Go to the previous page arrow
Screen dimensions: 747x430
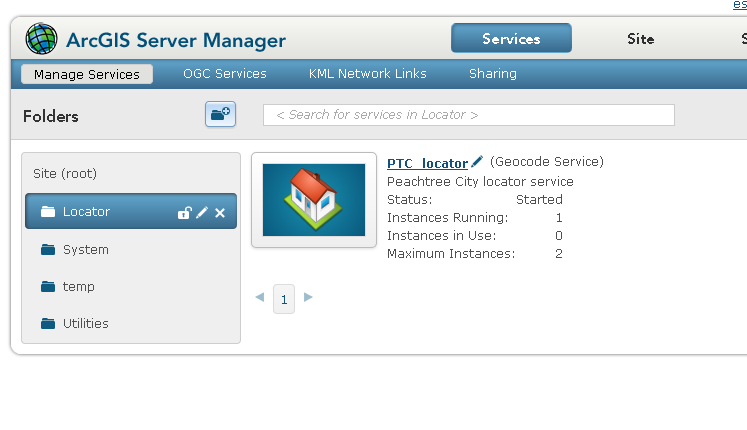coord(260,297)
